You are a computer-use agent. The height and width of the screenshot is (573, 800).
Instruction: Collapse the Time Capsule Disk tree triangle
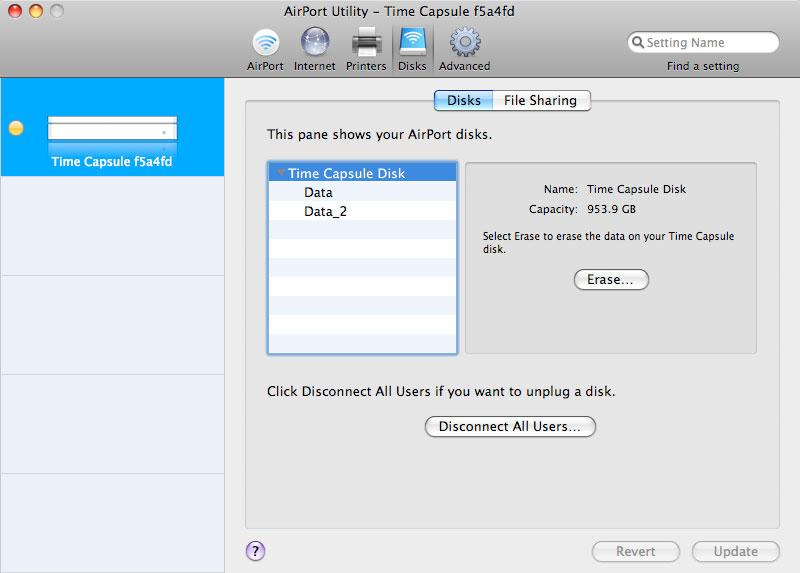(281, 173)
